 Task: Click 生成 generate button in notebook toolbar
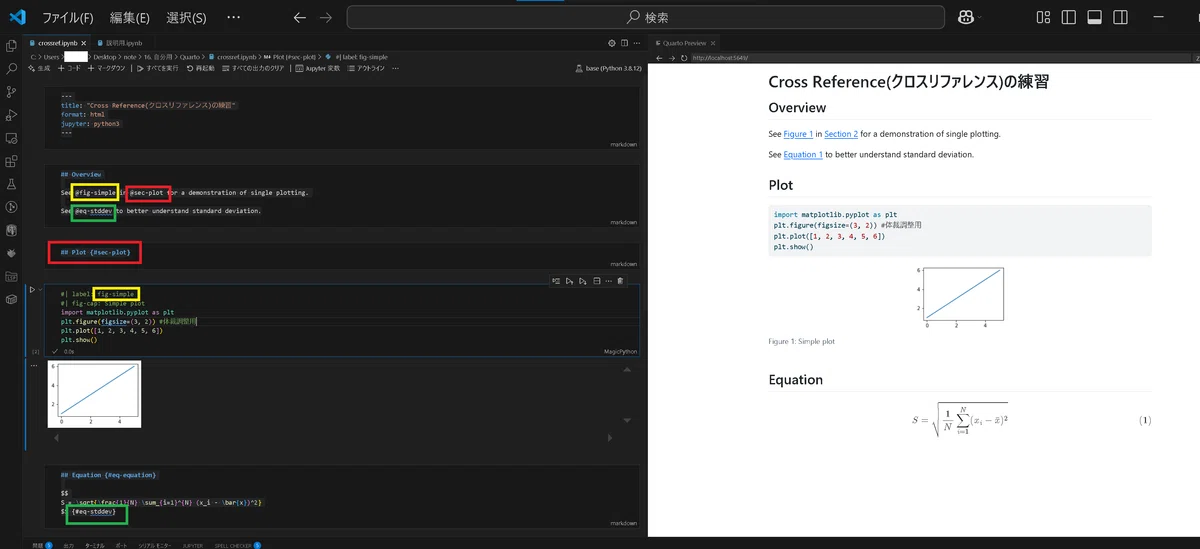tap(39, 68)
